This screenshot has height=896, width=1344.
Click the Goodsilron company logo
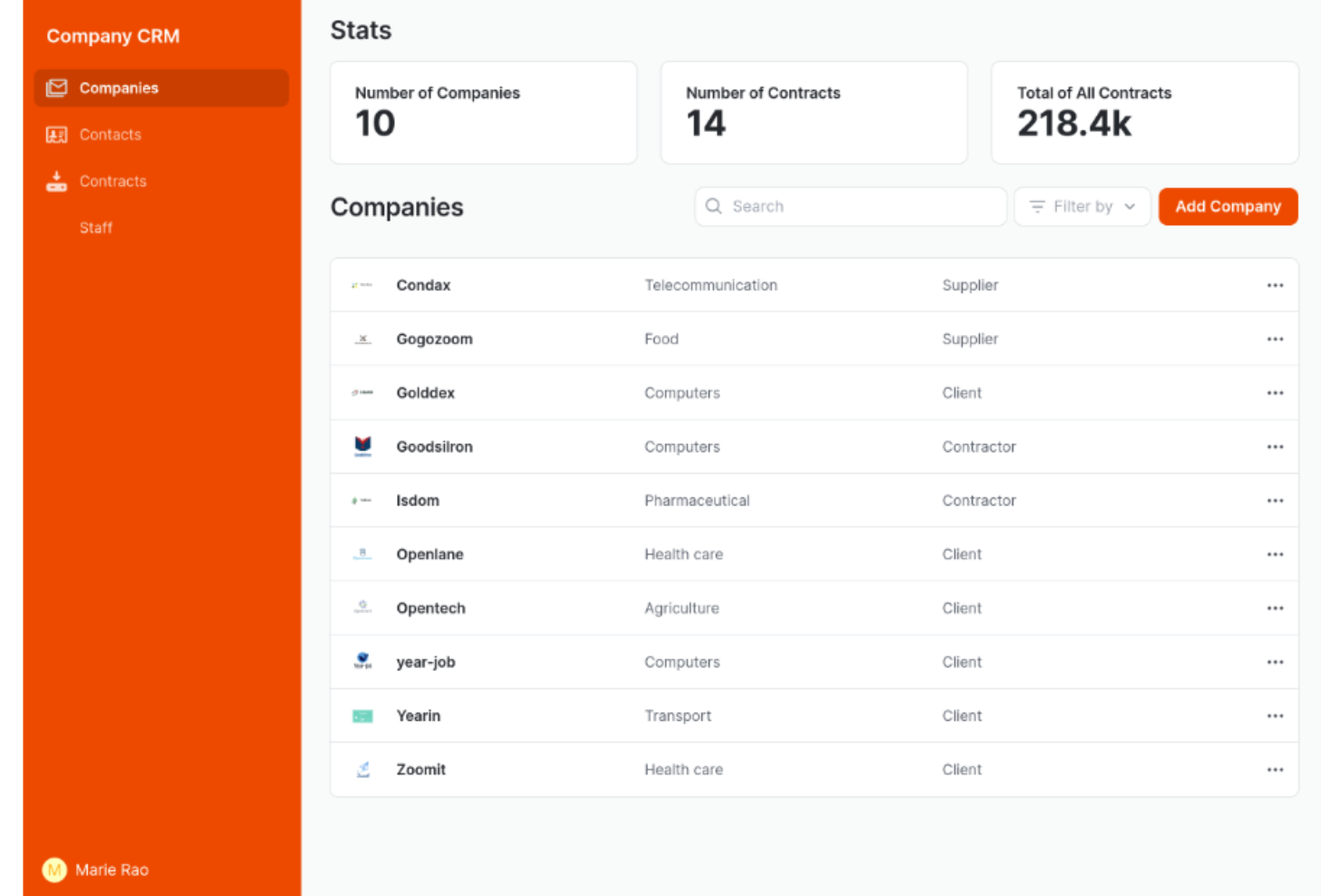(x=362, y=446)
